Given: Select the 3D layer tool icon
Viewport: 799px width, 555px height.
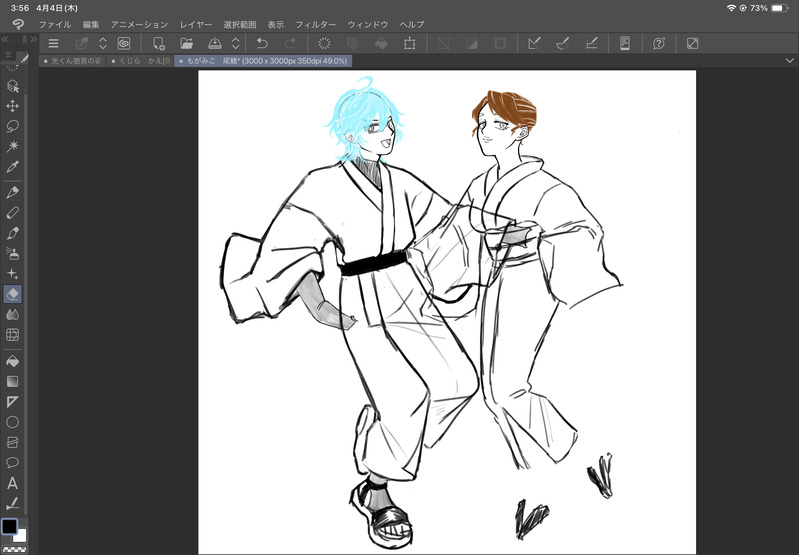Looking at the screenshot, I should point(12,442).
